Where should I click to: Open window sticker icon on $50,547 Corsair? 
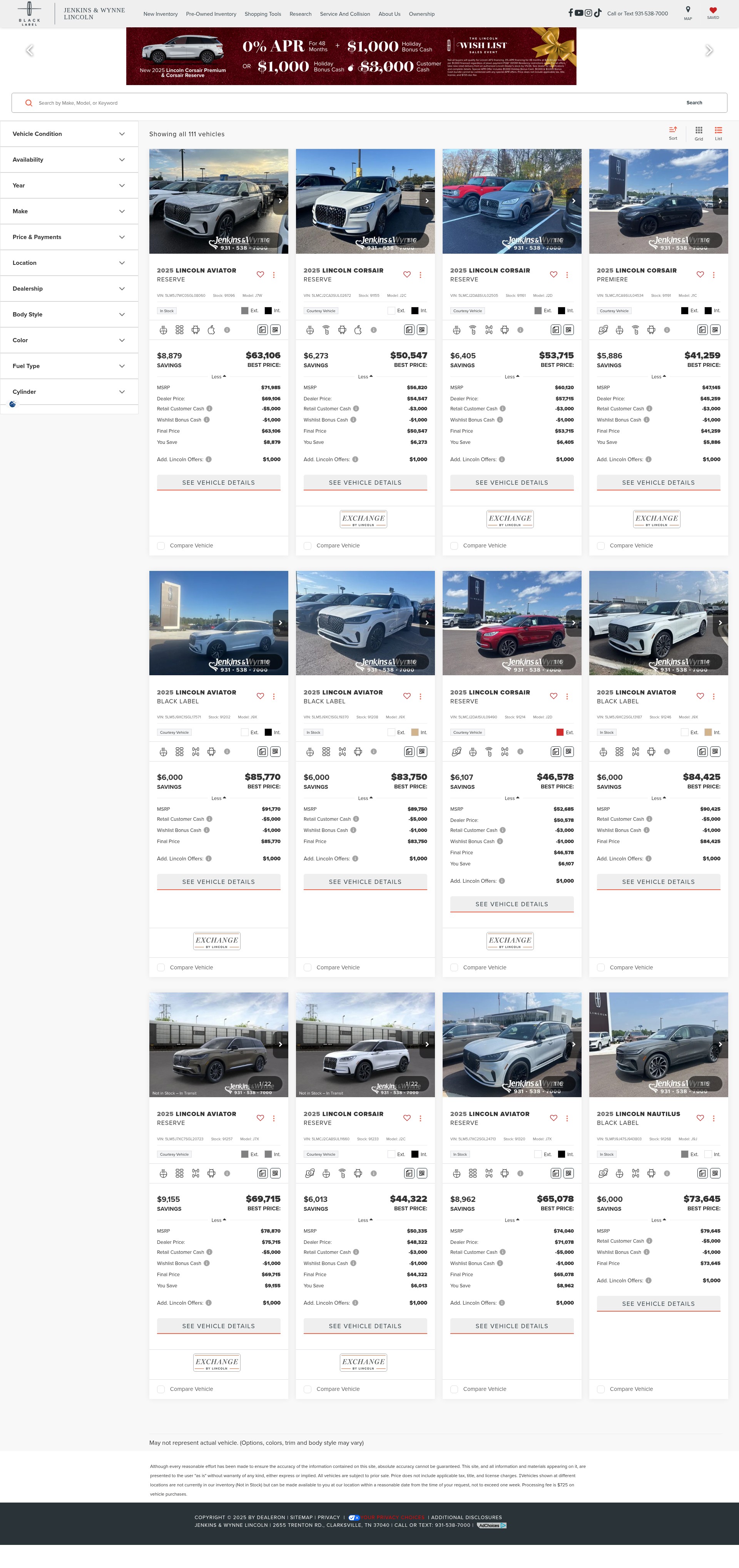click(409, 330)
